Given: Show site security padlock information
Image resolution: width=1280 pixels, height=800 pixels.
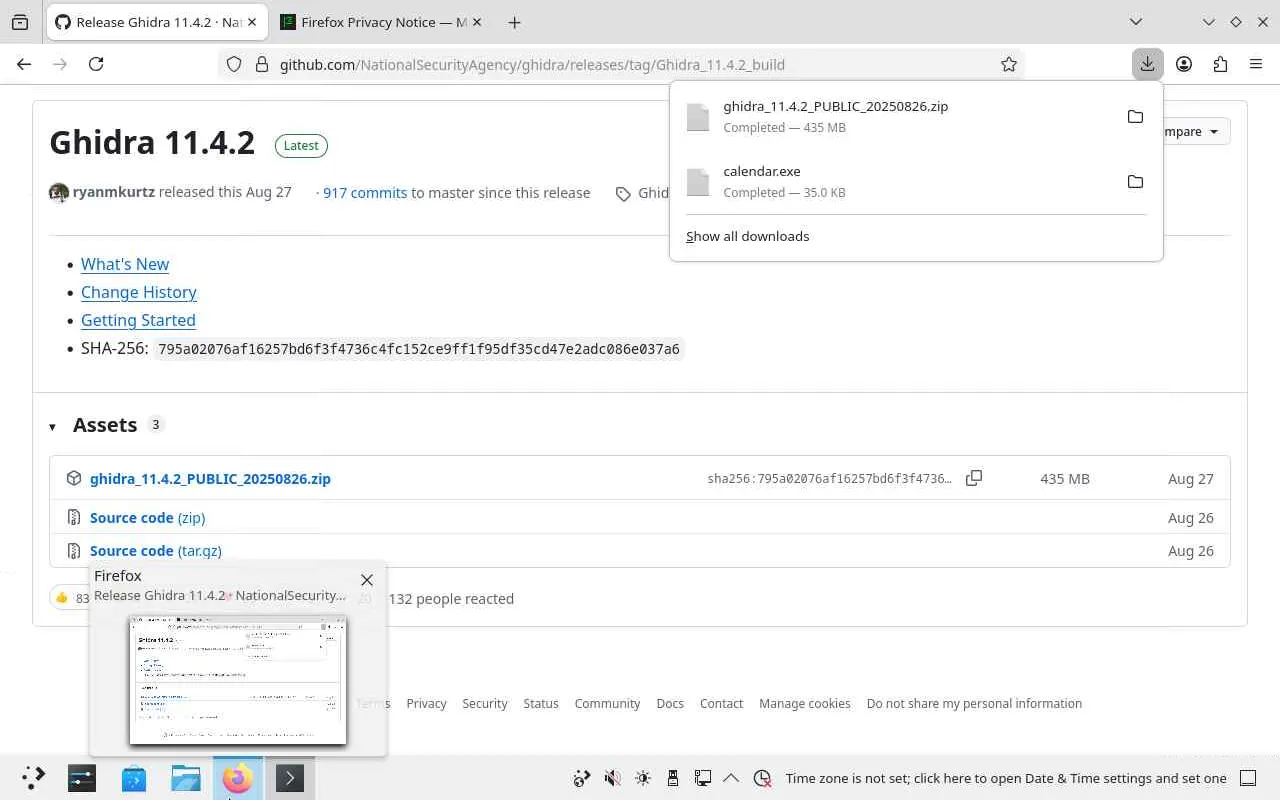Looking at the screenshot, I should pyautogui.click(x=262, y=64).
